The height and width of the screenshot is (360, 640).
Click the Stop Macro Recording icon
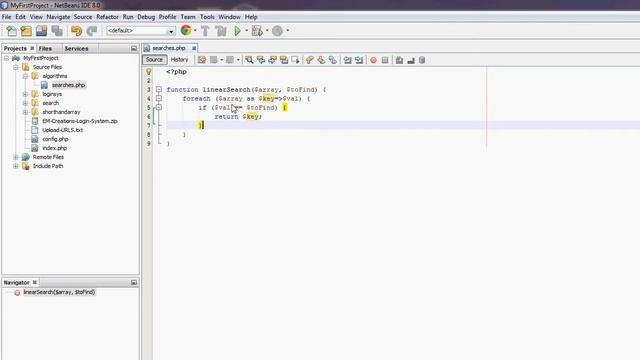(x=385, y=60)
